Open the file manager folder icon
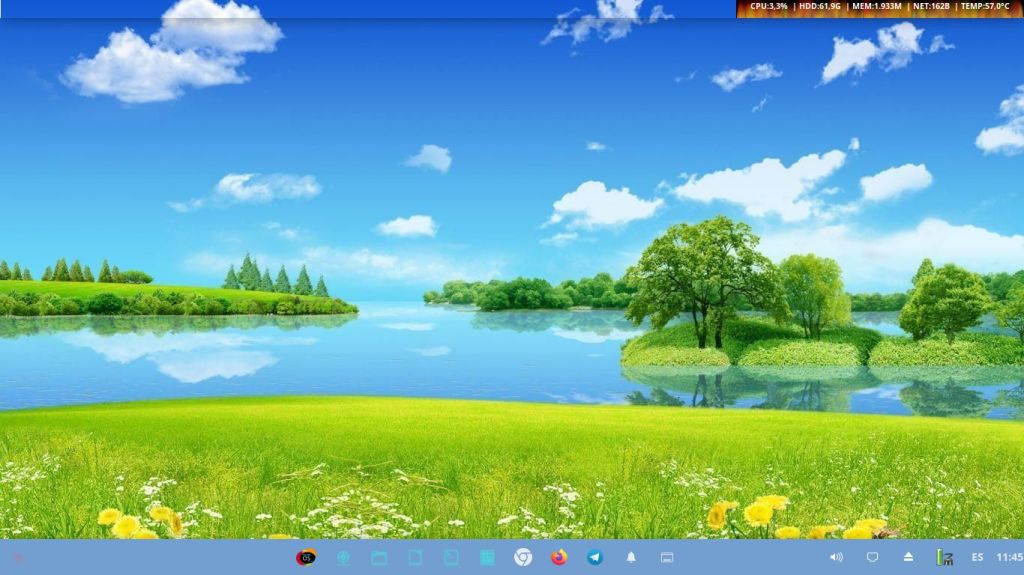The height and width of the screenshot is (575, 1024). point(379,557)
